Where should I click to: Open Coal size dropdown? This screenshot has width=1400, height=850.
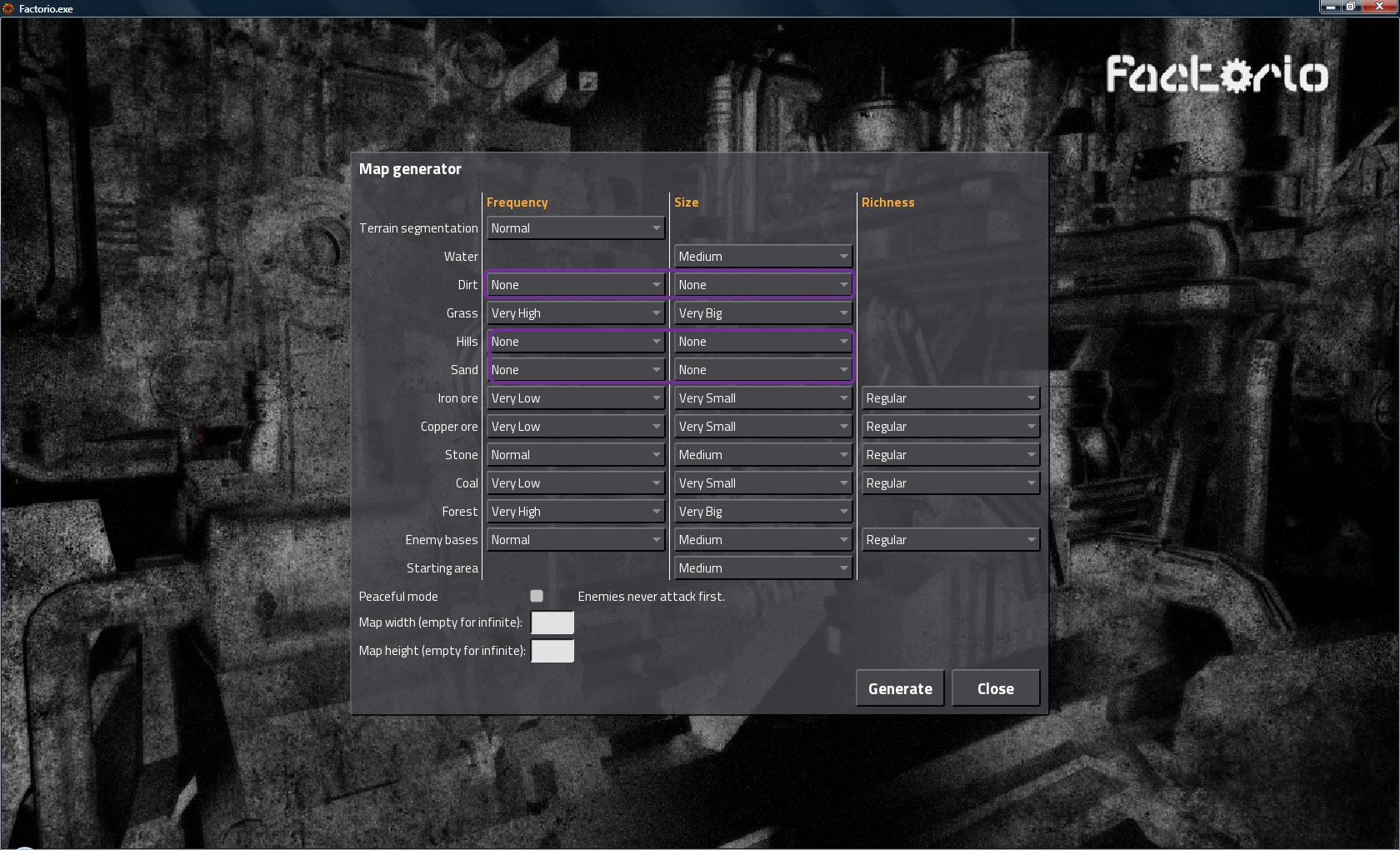point(763,483)
